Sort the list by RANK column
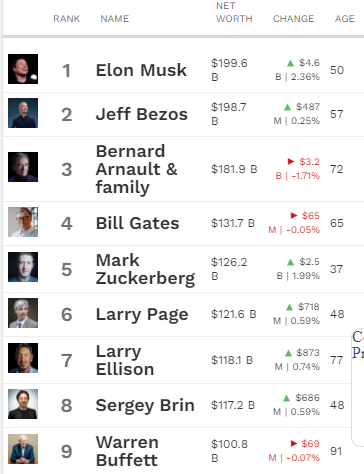Image resolution: width=364 pixels, height=474 pixels. pos(67,19)
